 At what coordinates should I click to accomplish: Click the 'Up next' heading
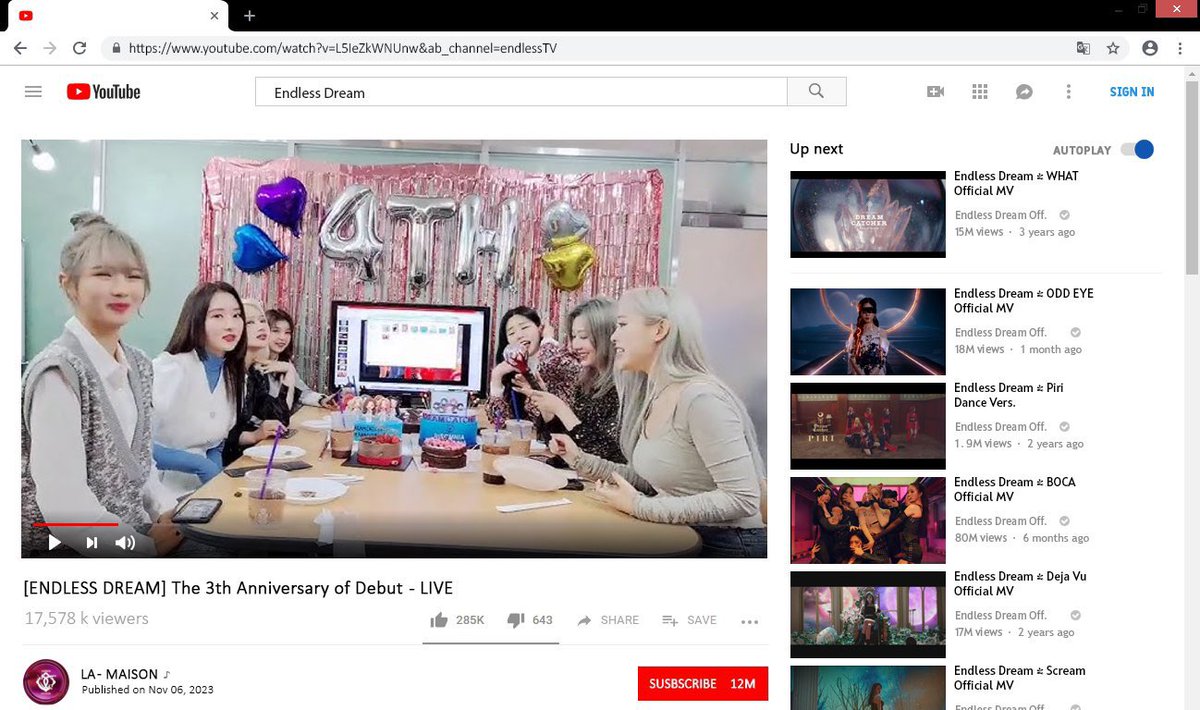tap(816, 149)
